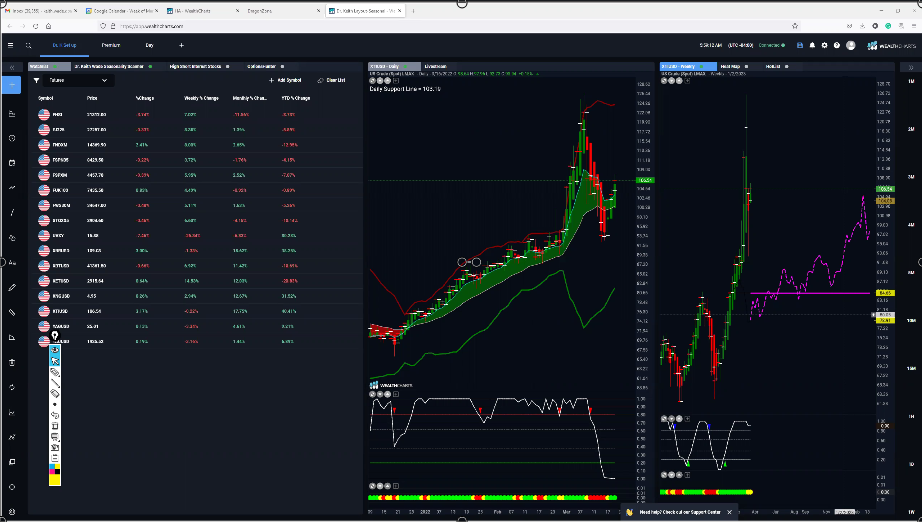Image resolution: width=922 pixels, height=522 pixels.
Task: Open the Futures watchlist dropdown
Action: click(78, 81)
